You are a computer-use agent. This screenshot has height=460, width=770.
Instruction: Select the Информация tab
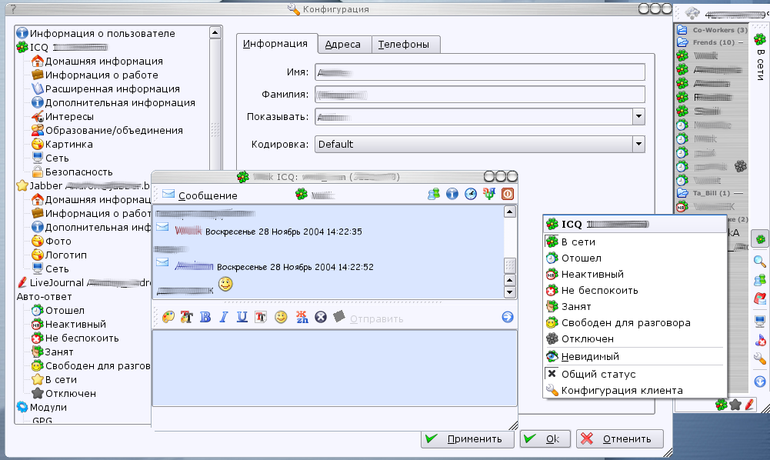click(x=275, y=44)
